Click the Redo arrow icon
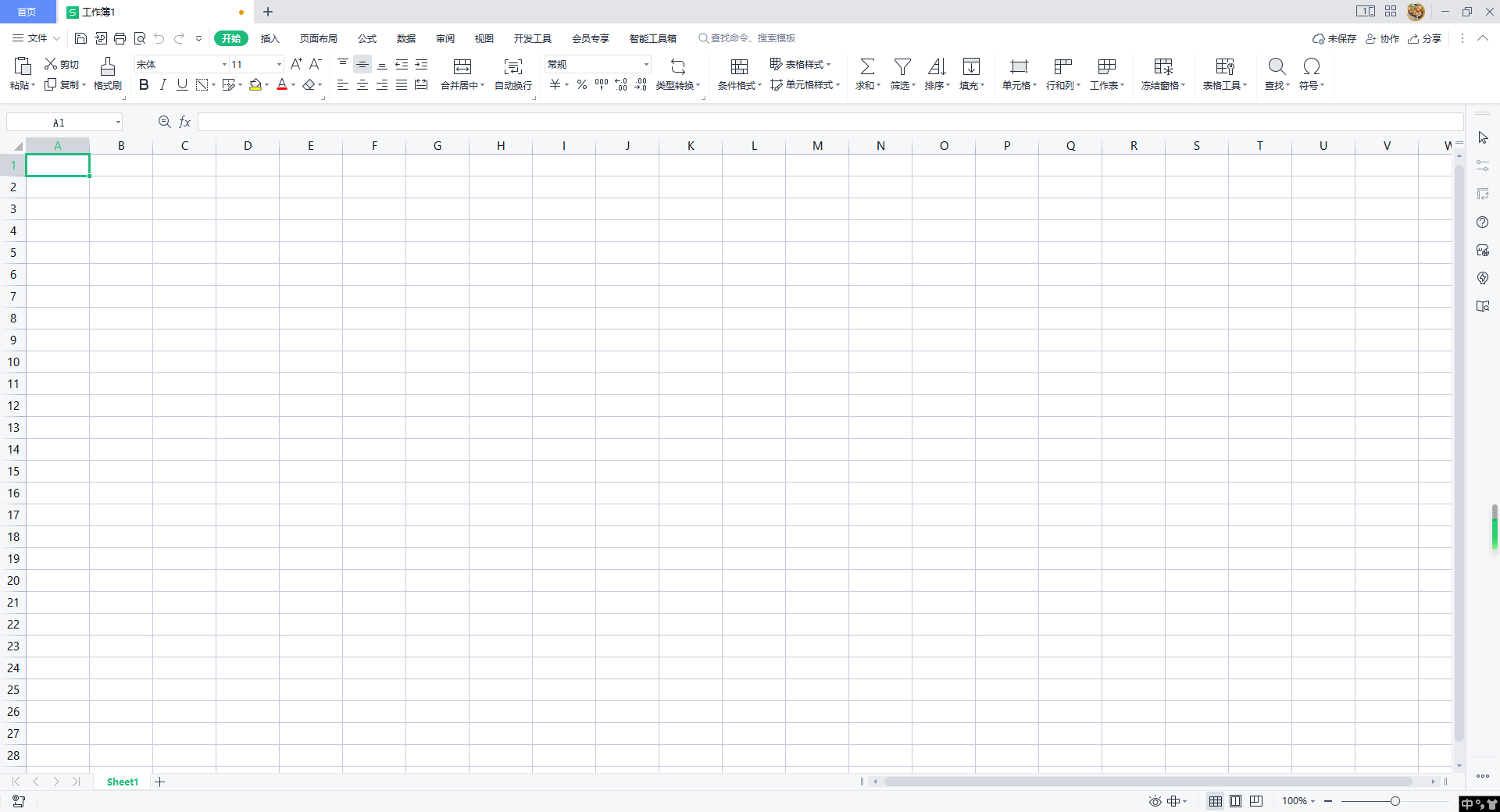The width and height of the screenshot is (1500, 812). pos(180,38)
